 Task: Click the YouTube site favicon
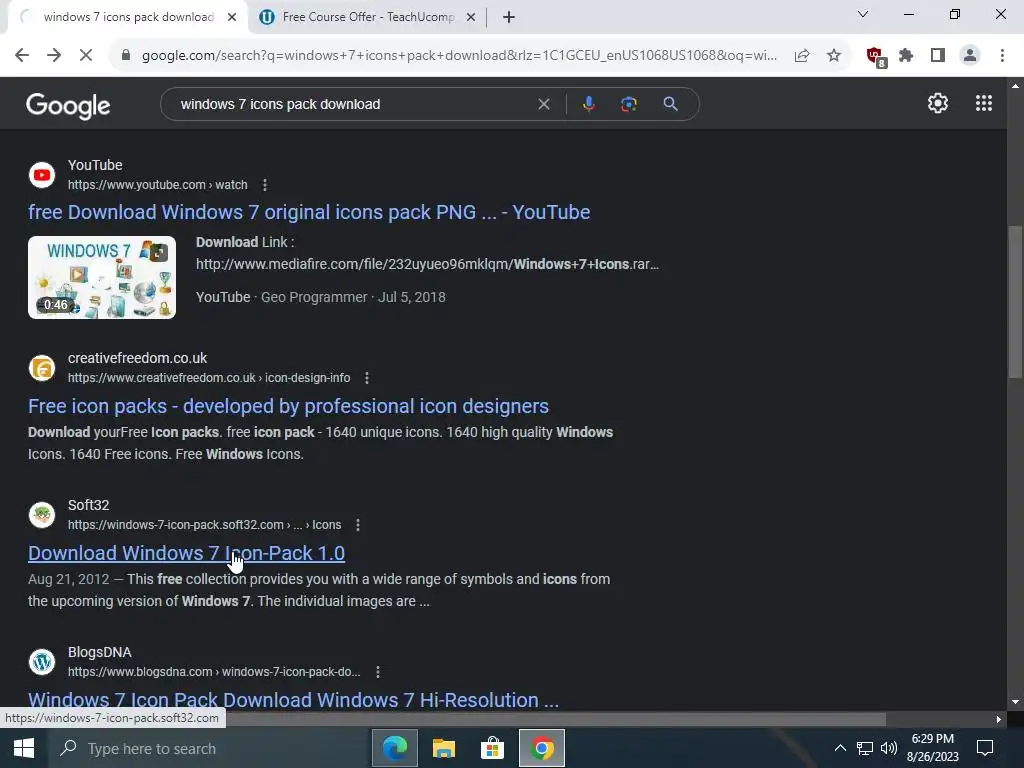click(x=42, y=175)
